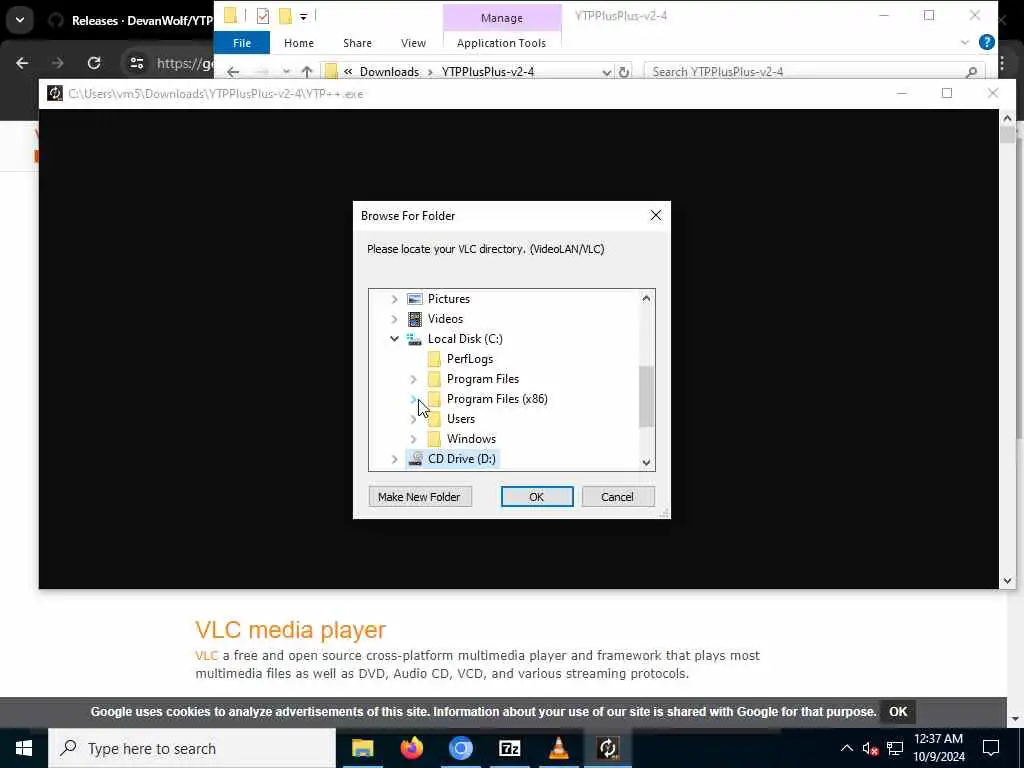This screenshot has height=768, width=1024.
Task: Confirm folder selection with OK
Action: click(x=537, y=497)
